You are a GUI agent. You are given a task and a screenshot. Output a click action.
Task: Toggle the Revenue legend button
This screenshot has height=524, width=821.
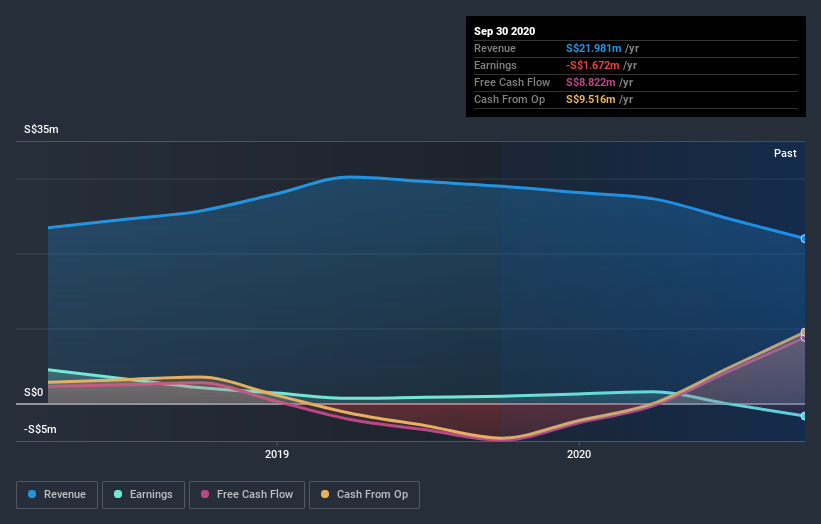click(x=57, y=495)
